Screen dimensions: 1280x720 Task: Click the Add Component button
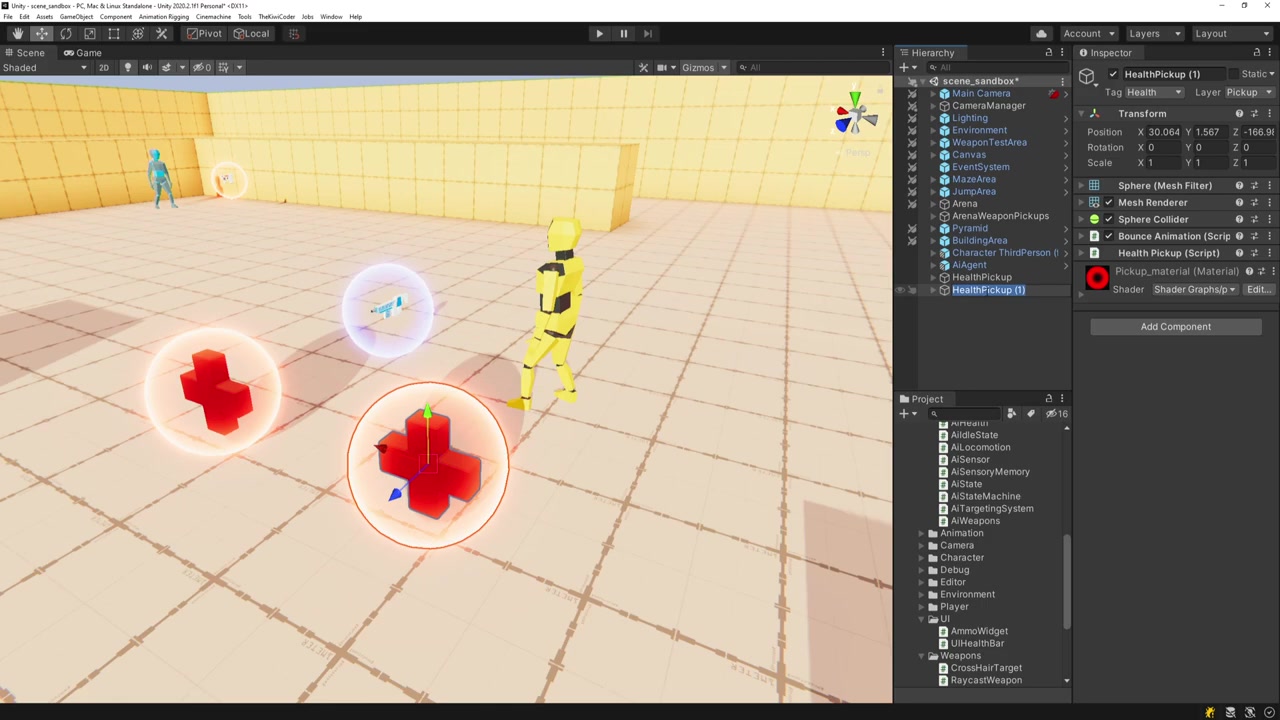[1175, 327]
